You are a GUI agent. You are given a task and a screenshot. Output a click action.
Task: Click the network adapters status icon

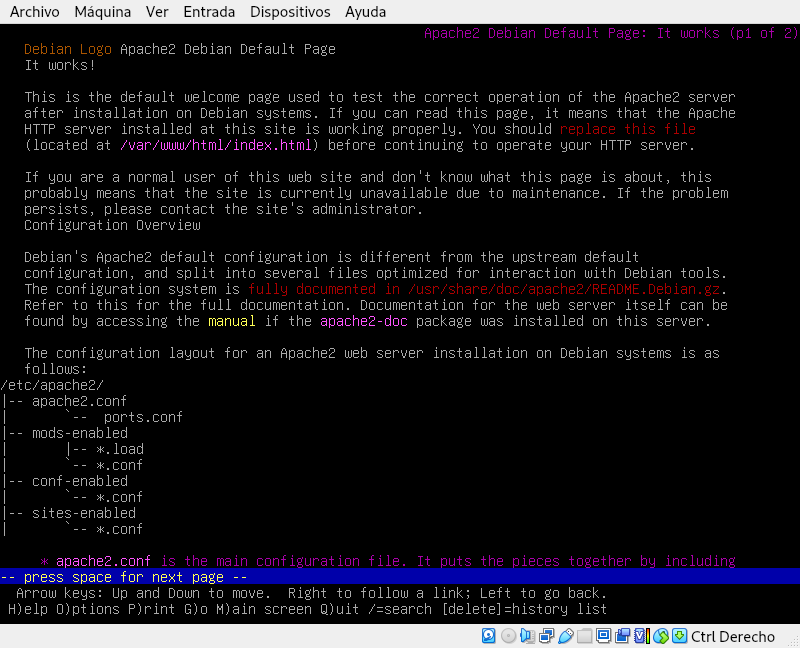tap(546, 636)
